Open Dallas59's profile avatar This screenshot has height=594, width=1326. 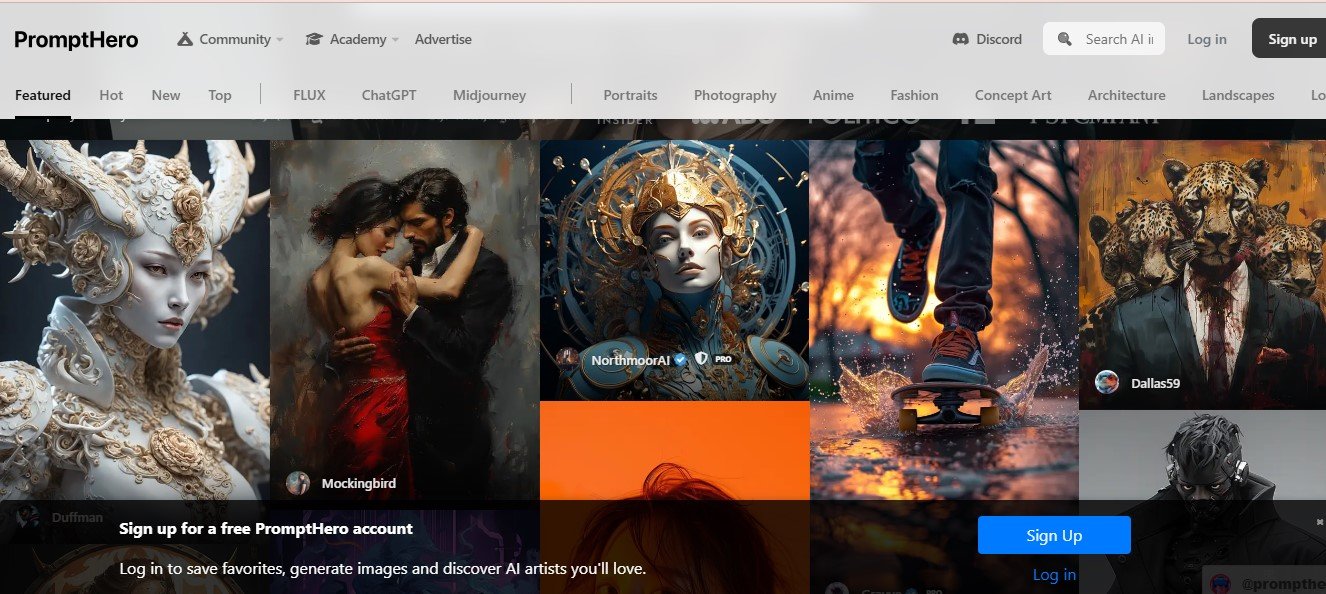pos(1107,382)
